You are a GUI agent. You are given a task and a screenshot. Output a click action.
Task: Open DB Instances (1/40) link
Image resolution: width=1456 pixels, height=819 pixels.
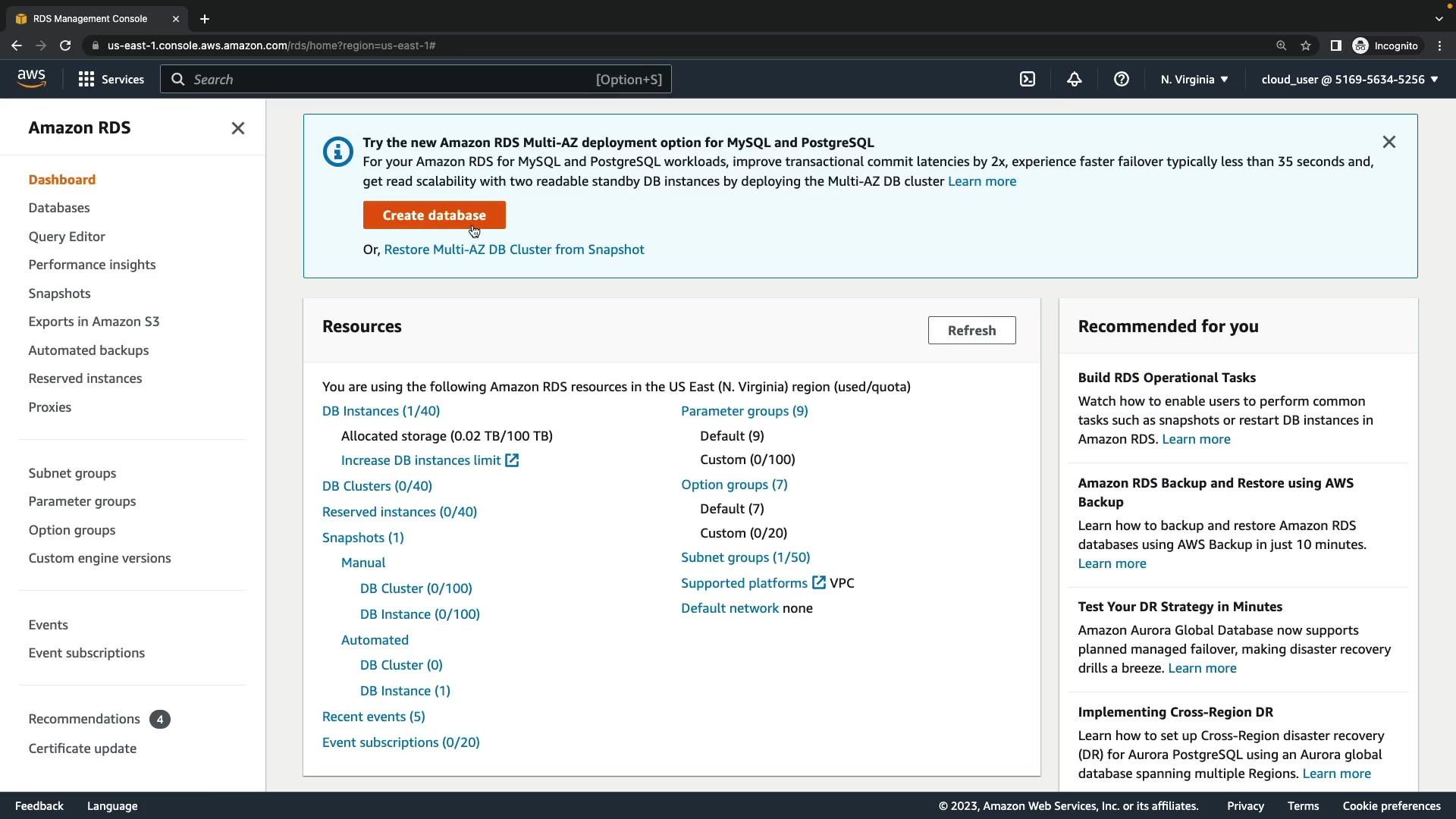[381, 411]
